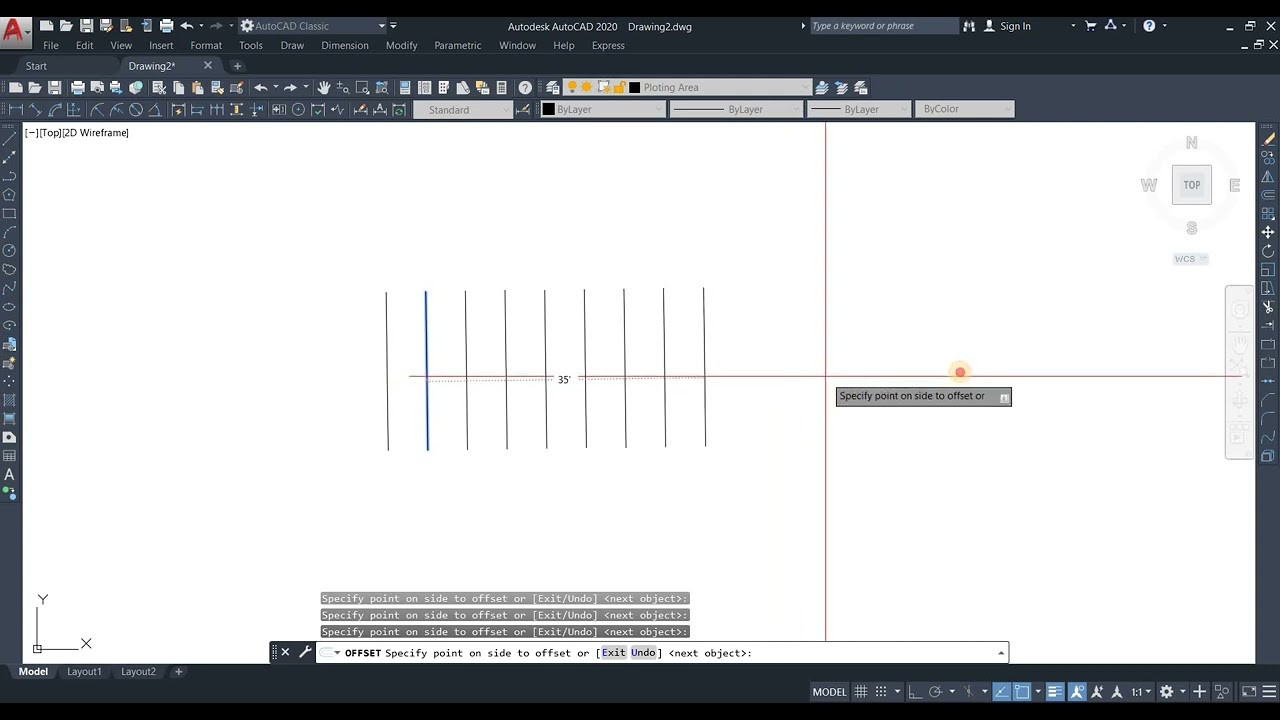Click the command line customize wrench
This screenshot has height=720, width=1280.
click(x=305, y=652)
